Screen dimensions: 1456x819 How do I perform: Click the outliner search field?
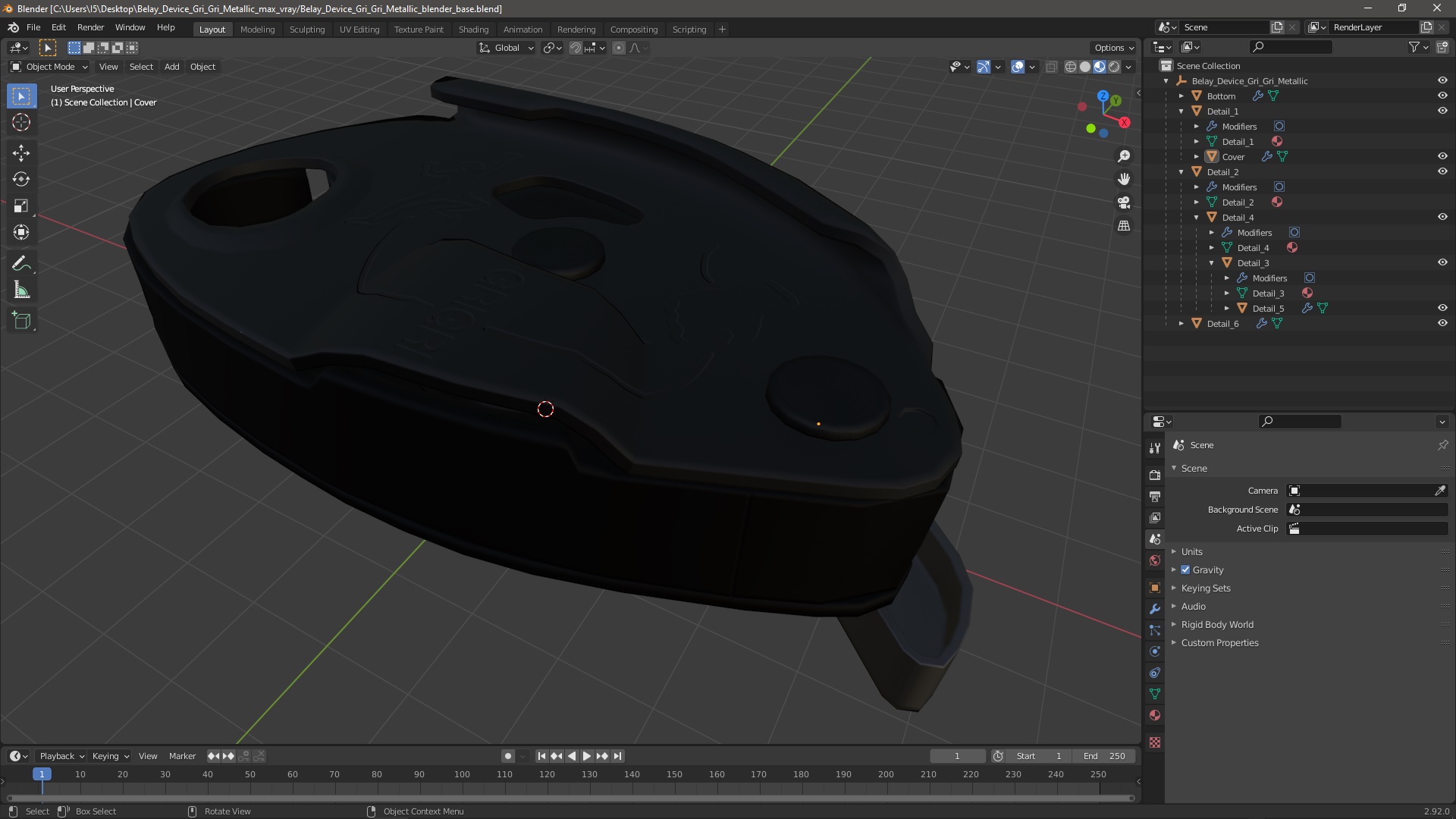1290,47
